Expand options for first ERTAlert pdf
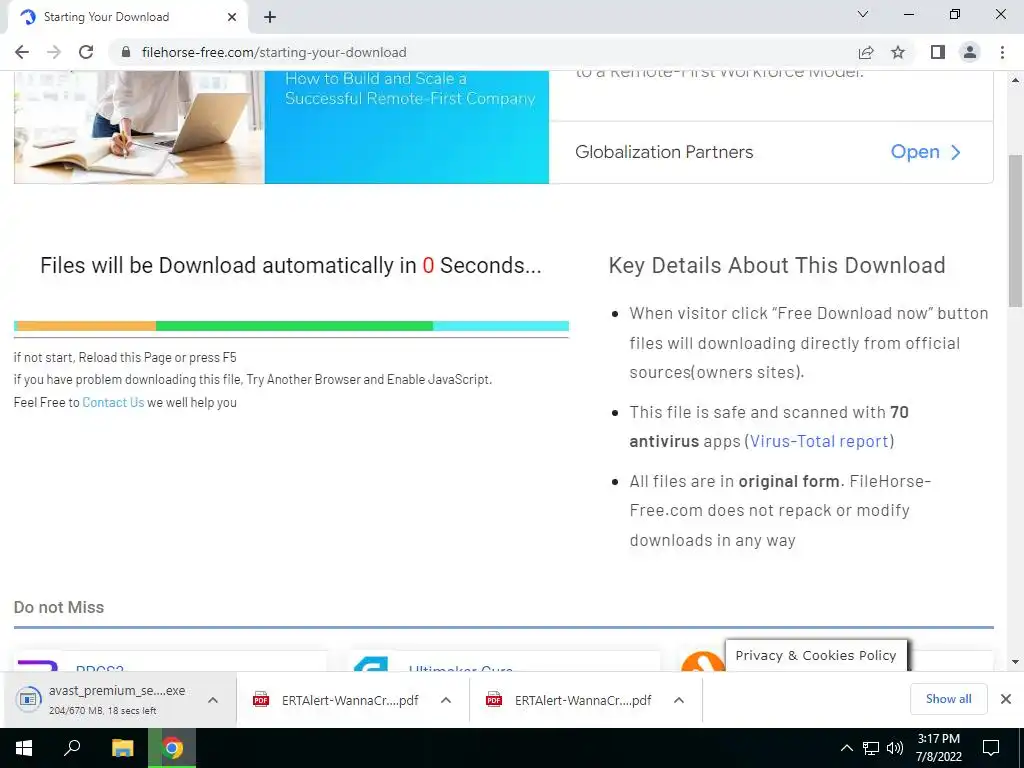This screenshot has height=768, width=1024. click(x=446, y=700)
